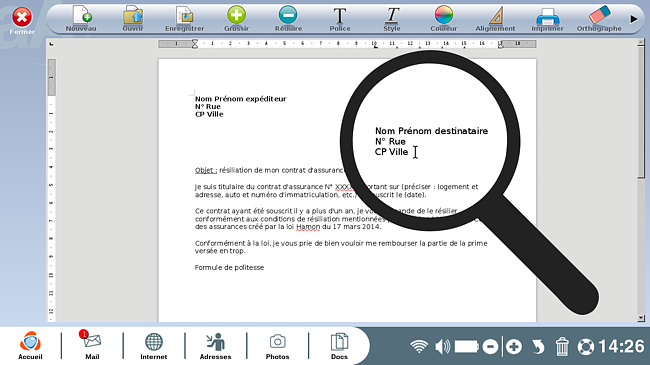Click the scrollbar down arrow
This screenshot has height=365, width=650.
click(641, 318)
